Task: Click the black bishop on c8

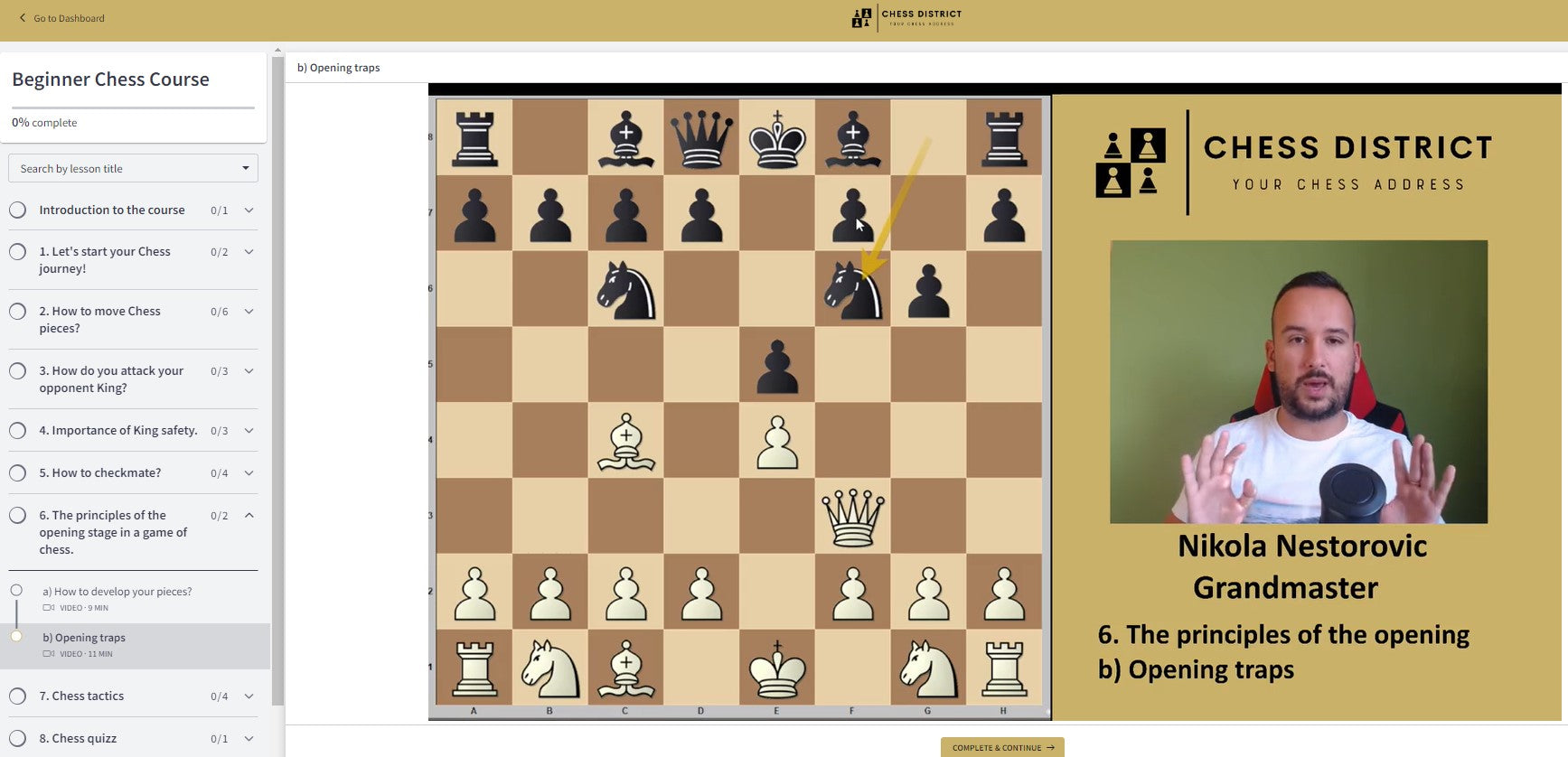Action: coord(625,138)
